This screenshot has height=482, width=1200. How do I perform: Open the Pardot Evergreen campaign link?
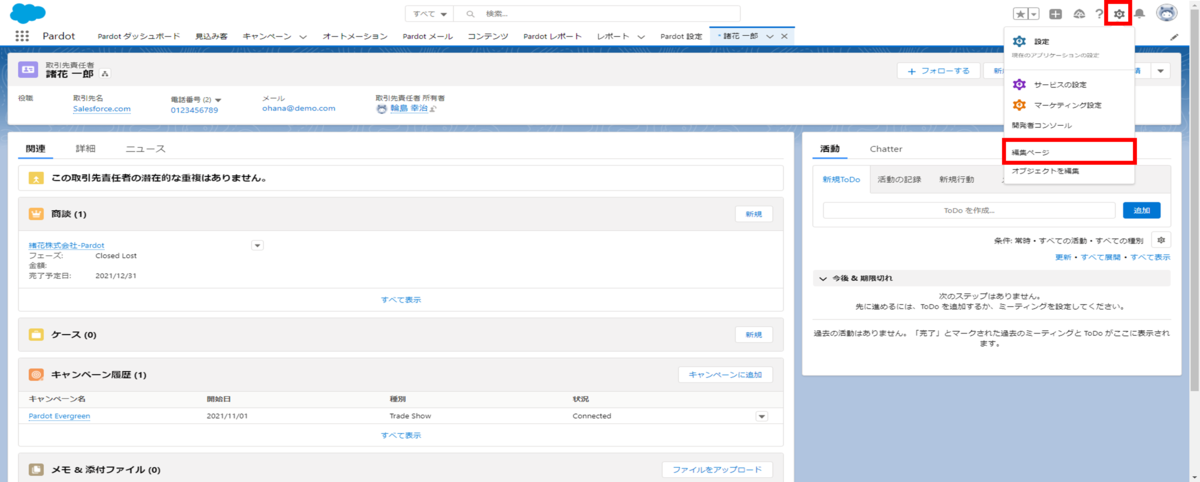point(59,416)
